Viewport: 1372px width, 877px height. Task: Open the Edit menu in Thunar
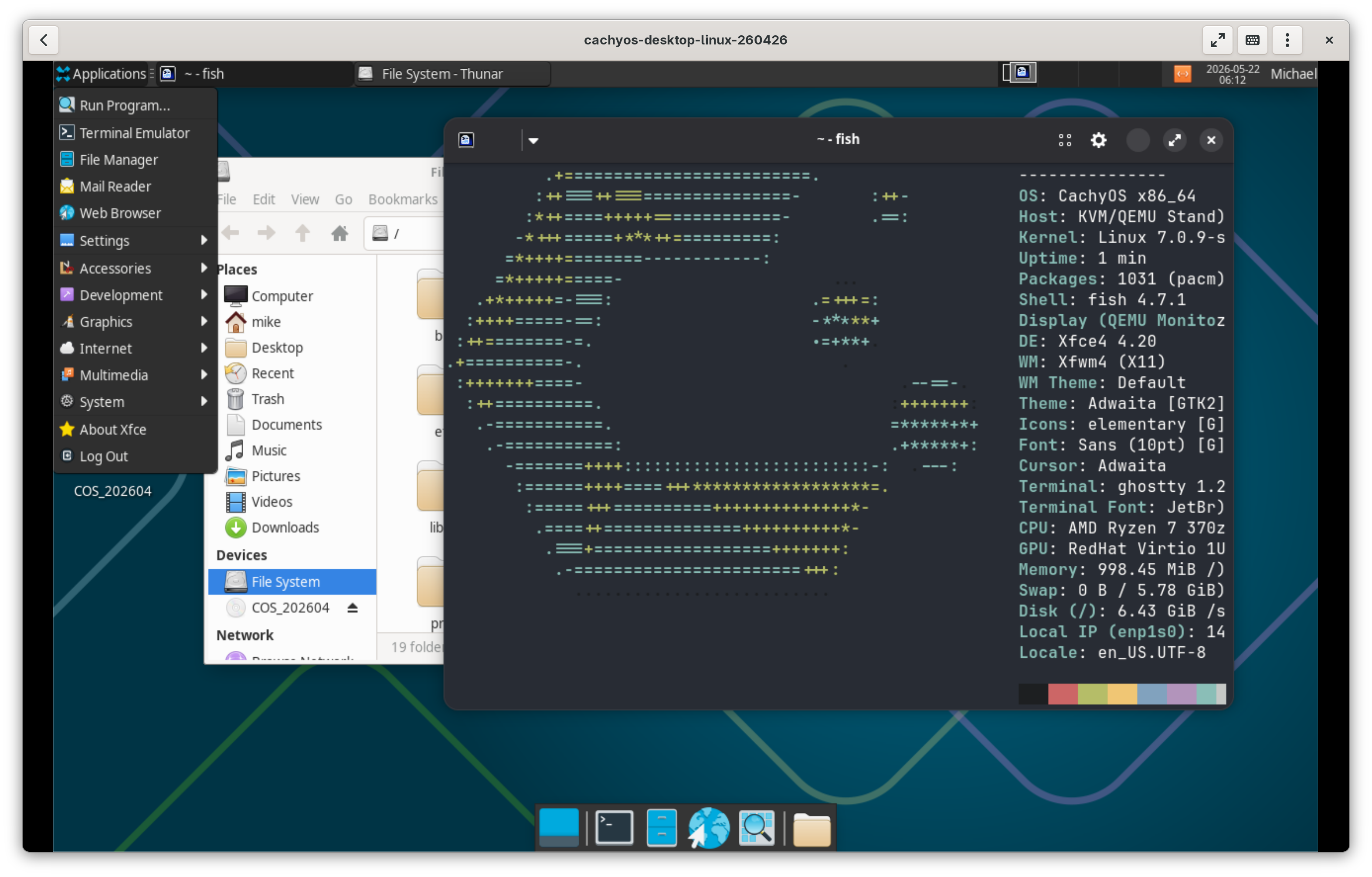(264, 199)
